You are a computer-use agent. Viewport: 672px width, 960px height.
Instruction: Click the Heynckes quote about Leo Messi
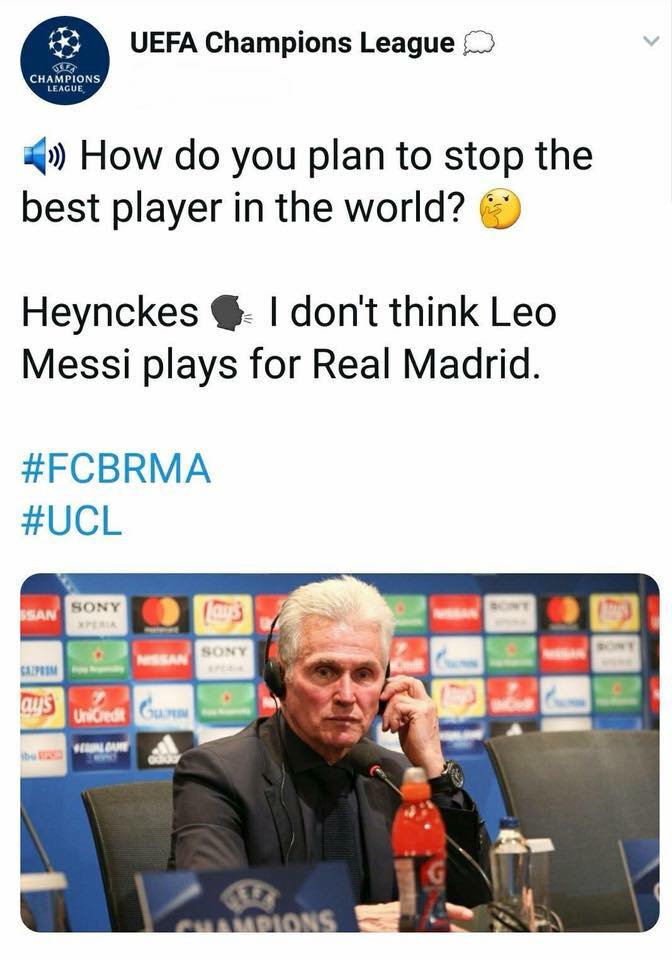(290, 338)
